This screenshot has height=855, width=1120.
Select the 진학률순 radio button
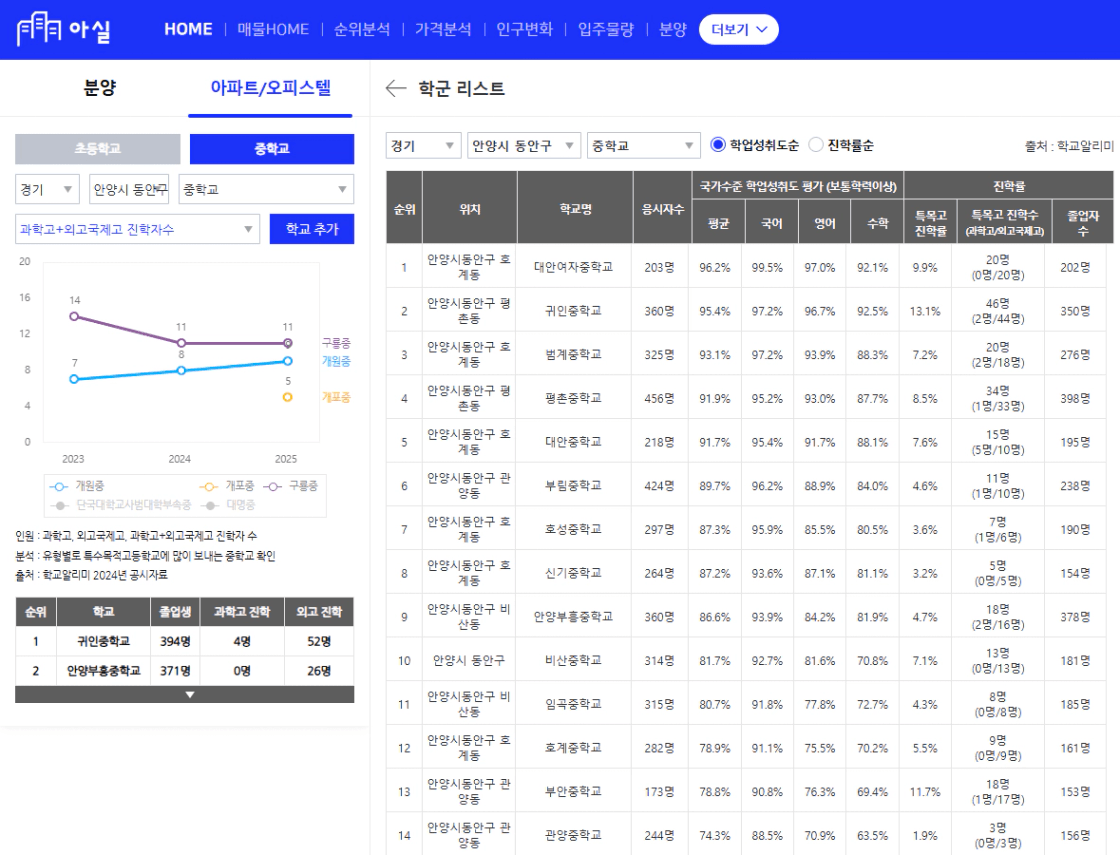point(816,145)
